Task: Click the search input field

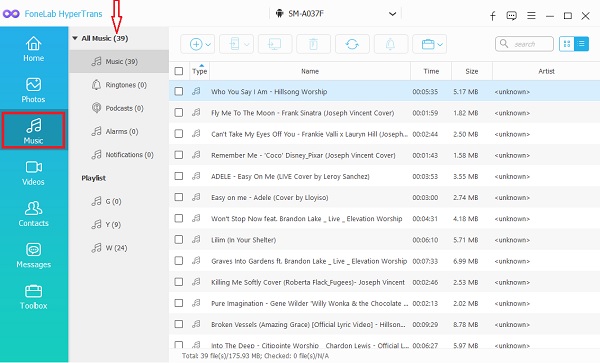Action: point(524,44)
